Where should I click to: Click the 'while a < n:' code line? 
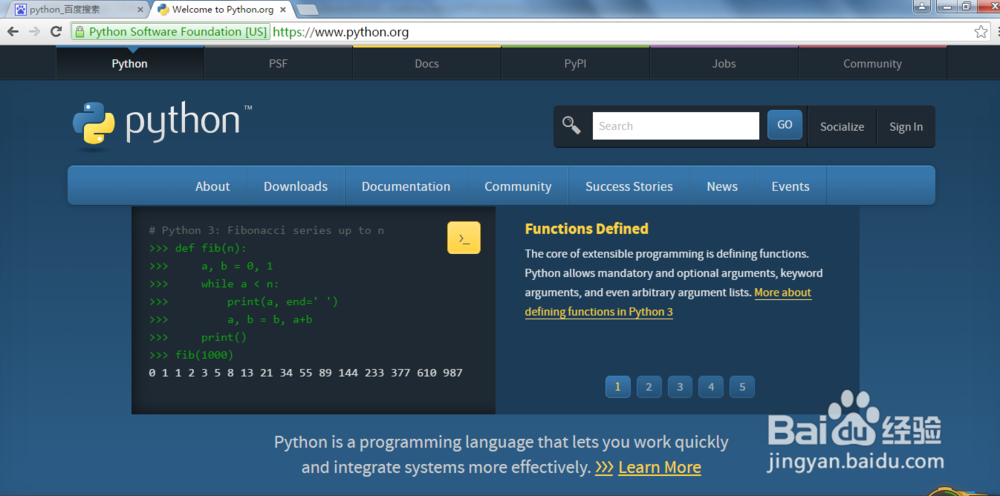pyautogui.click(x=240, y=284)
